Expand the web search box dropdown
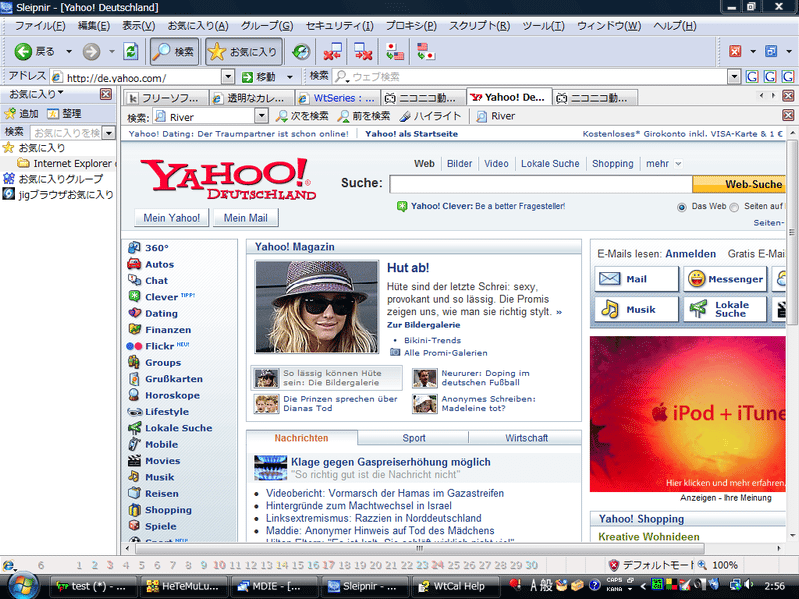799x599 pixels. (x=734, y=77)
